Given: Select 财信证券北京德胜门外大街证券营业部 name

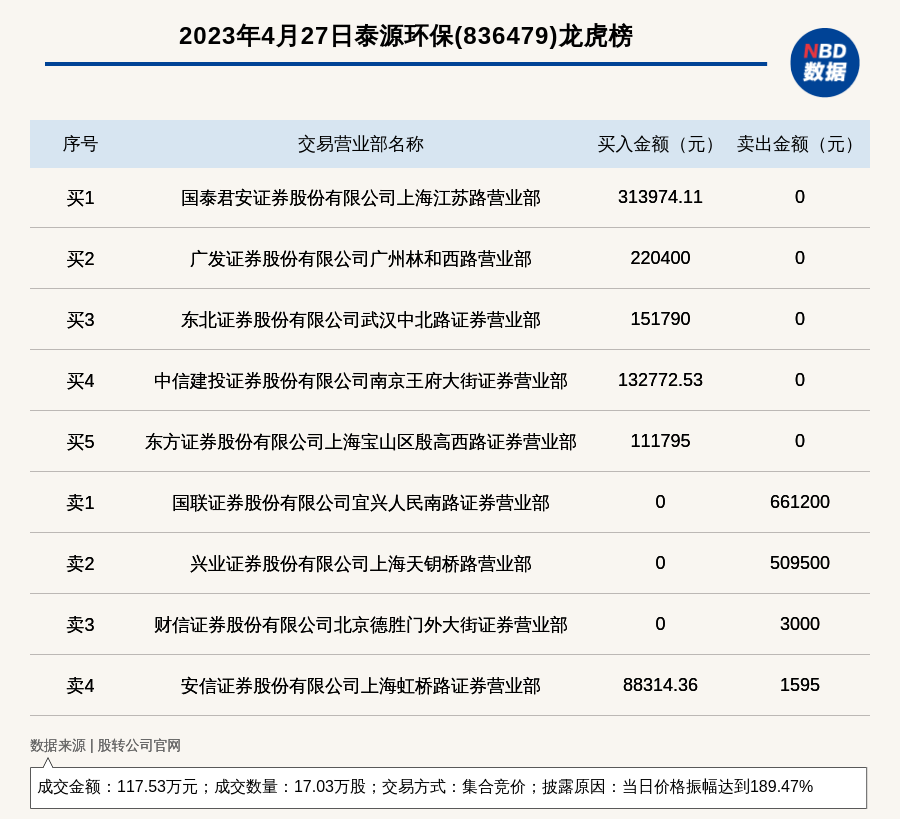Looking at the screenshot, I should click(x=360, y=624).
